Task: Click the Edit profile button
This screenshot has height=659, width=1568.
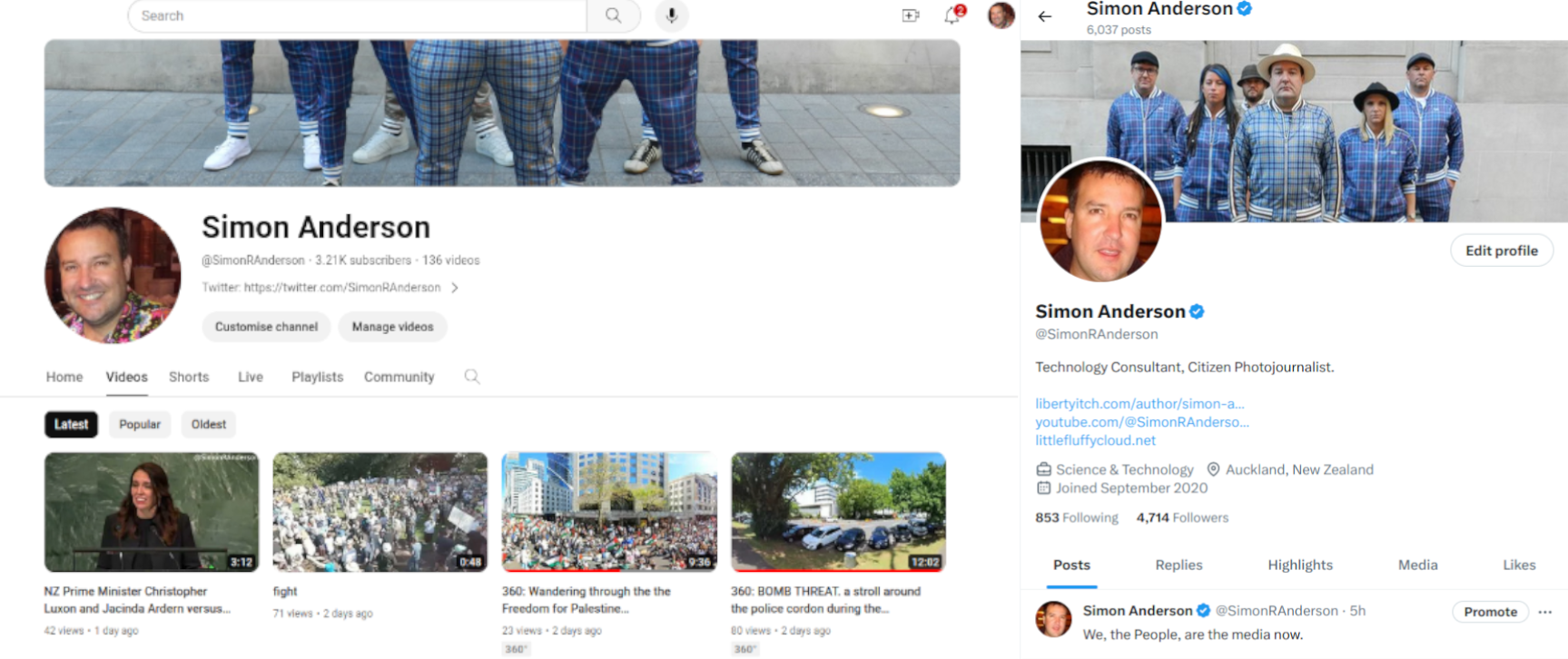Action: tap(1501, 251)
